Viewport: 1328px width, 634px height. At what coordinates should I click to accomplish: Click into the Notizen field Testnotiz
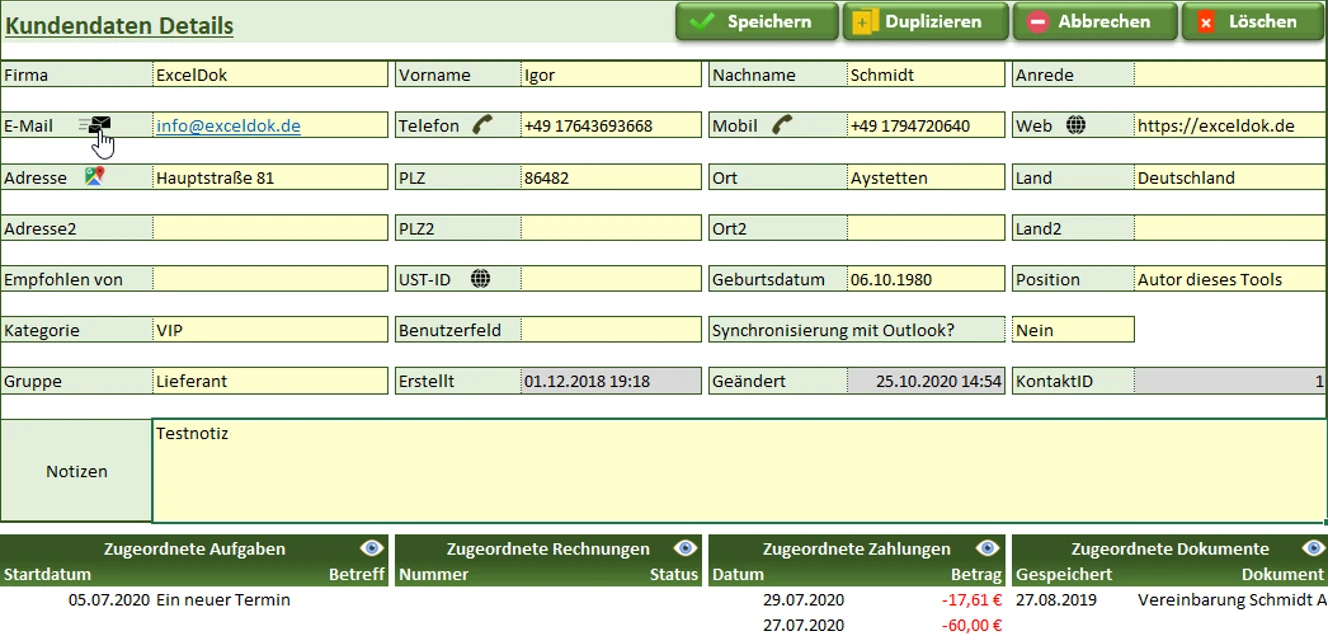coord(740,471)
